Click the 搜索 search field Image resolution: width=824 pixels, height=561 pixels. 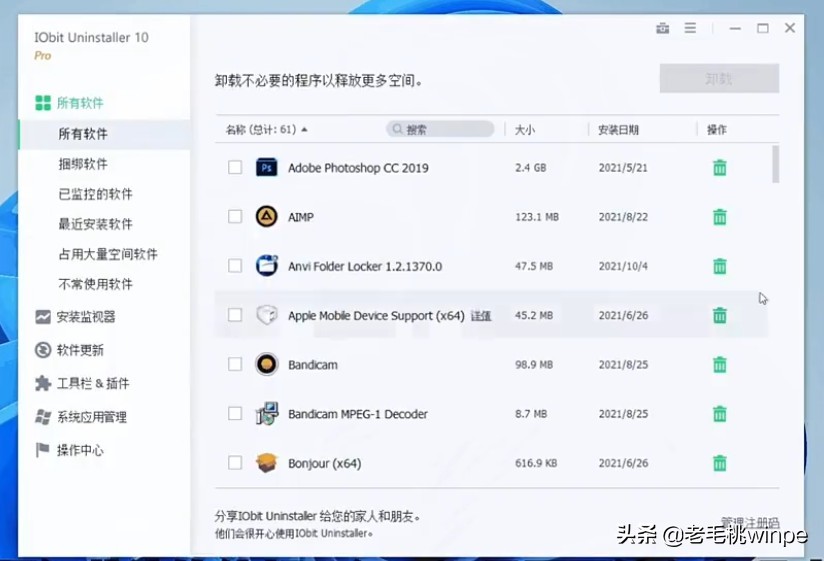[x=440, y=129]
